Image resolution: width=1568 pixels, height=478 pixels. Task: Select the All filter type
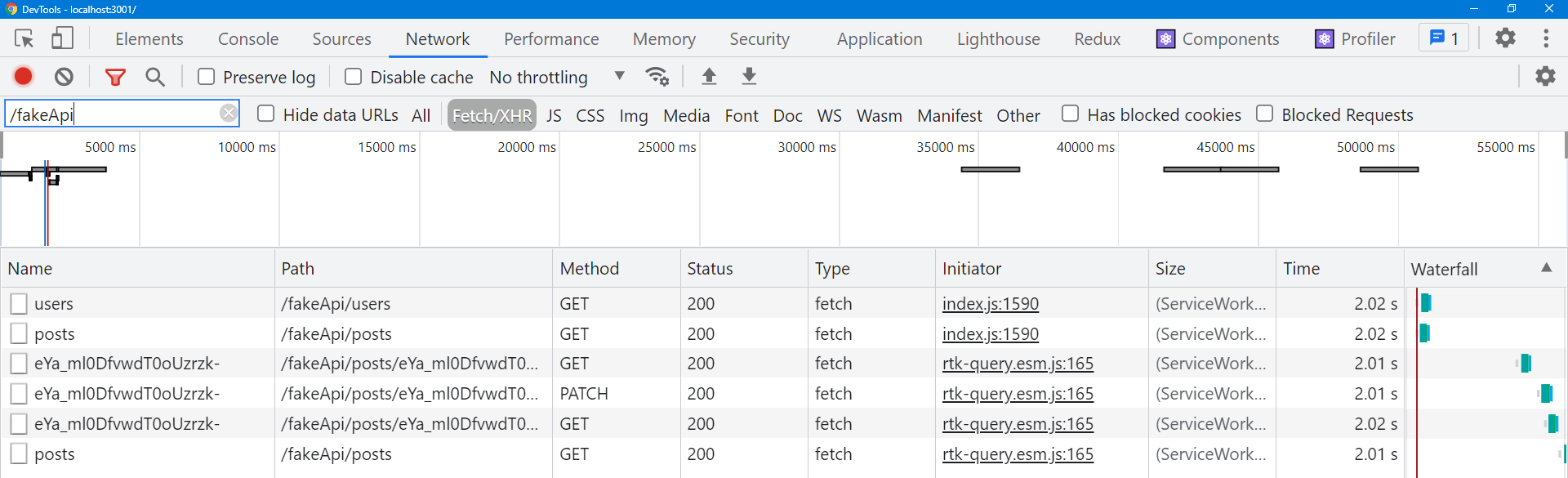click(421, 115)
